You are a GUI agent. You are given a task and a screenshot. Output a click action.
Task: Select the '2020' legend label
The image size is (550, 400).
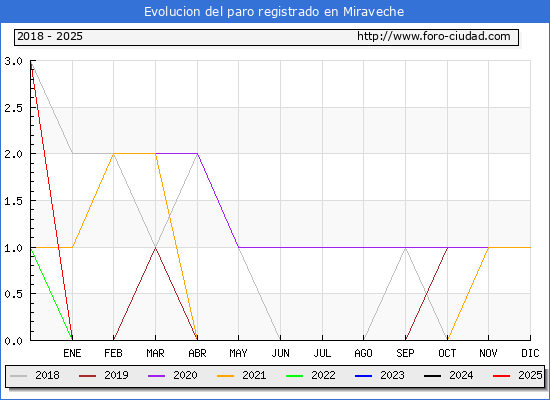[185, 375]
